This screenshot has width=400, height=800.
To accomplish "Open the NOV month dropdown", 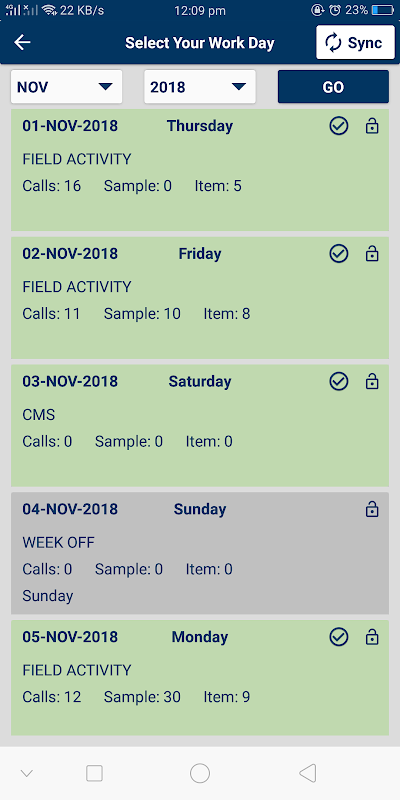I will coord(66,87).
